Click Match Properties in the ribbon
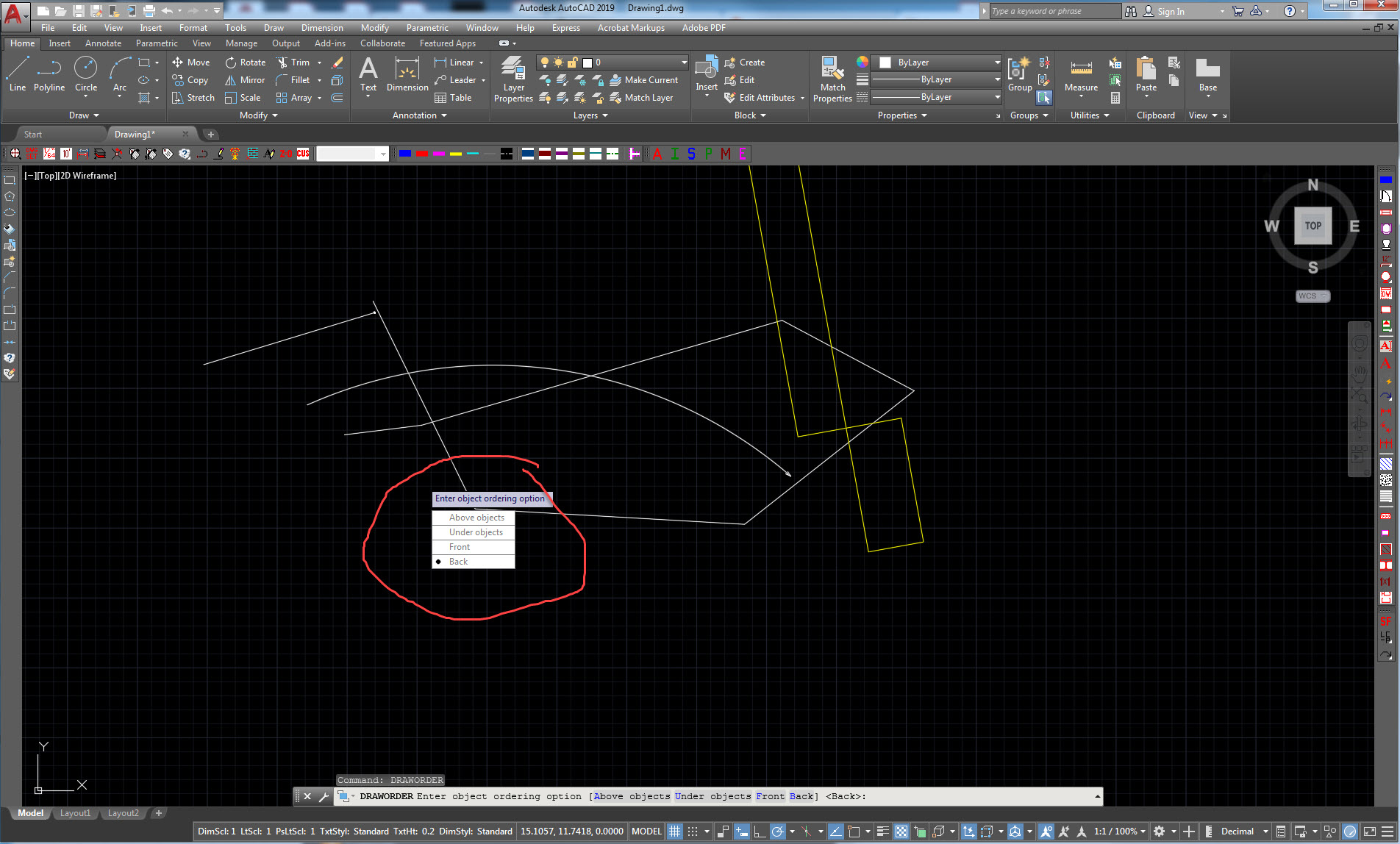 832,77
